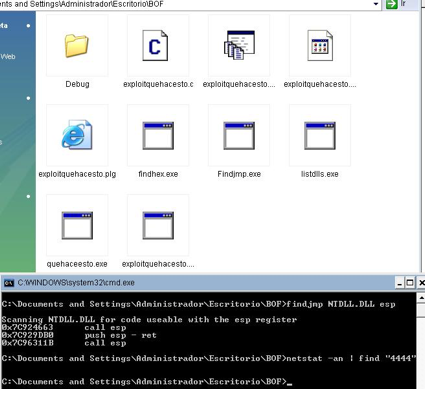Click the Ir button label next to address bar
Screen dimensions: 425x401
pos(403,4)
